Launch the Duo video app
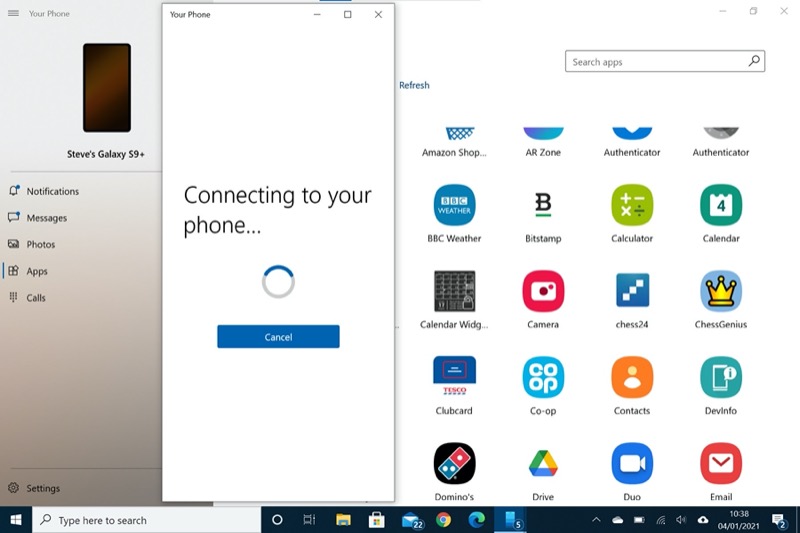The image size is (800, 533). coord(632,463)
